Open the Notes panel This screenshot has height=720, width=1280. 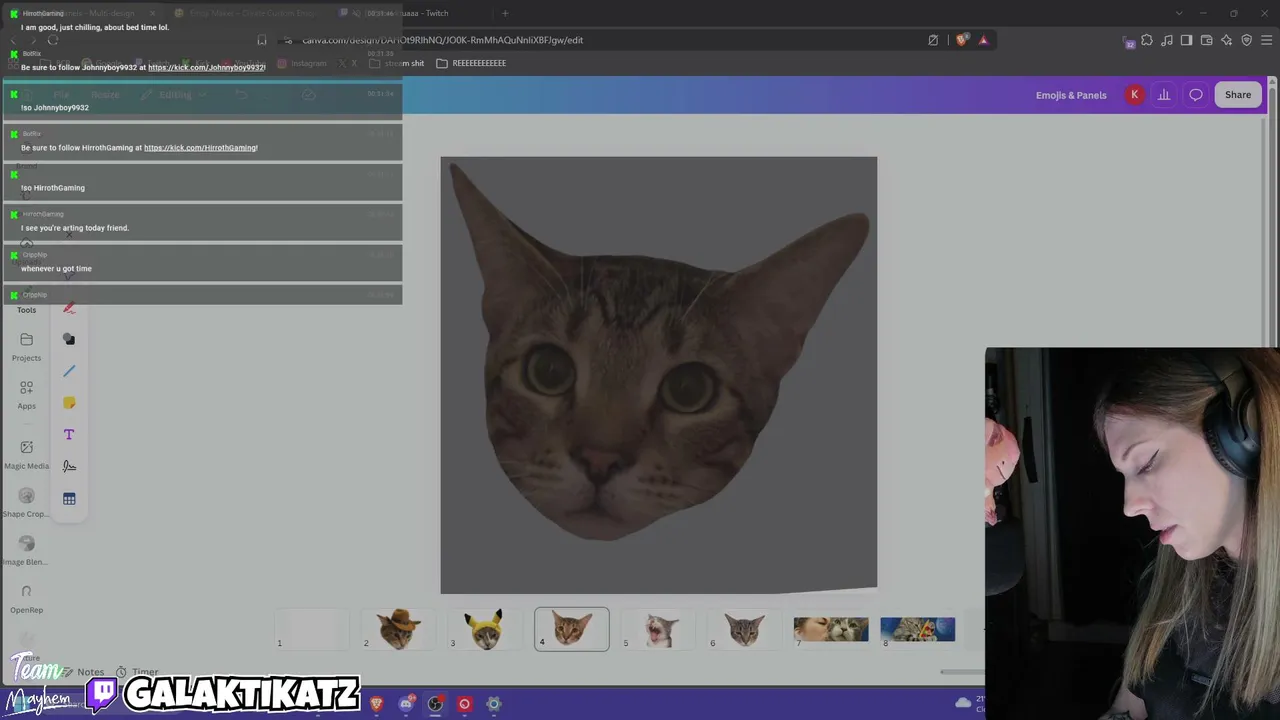pyautogui.click(x=83, y=672)
